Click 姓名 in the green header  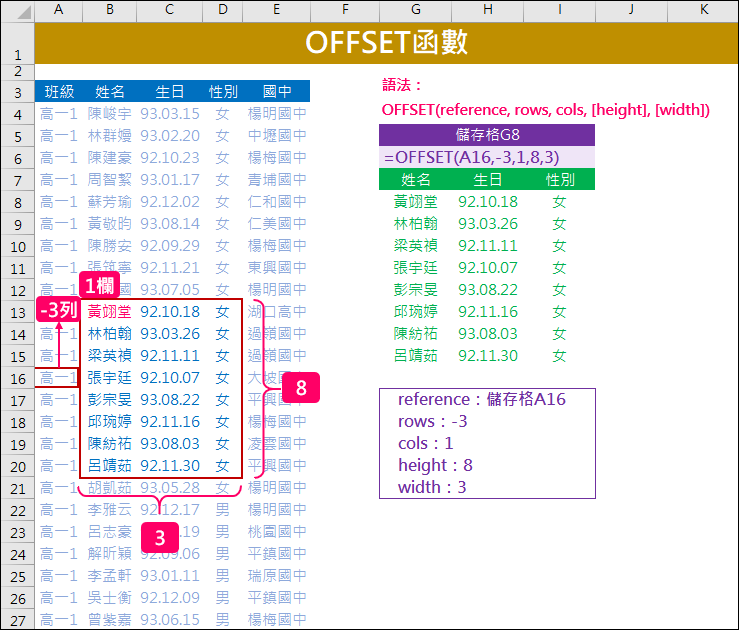[x=416, y=180]
